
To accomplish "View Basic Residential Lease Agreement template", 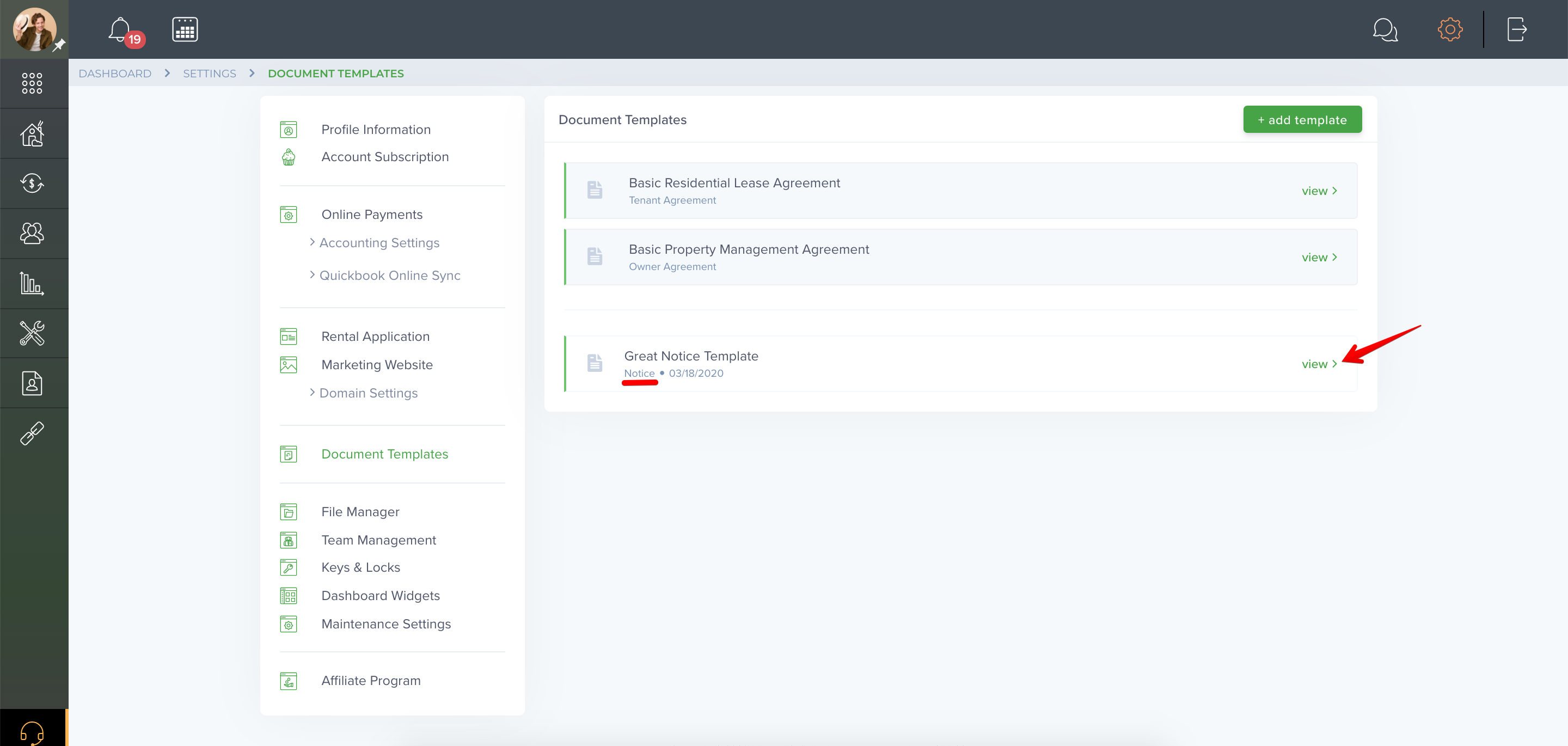I will pyautogui.click(x=1319, y=191).
